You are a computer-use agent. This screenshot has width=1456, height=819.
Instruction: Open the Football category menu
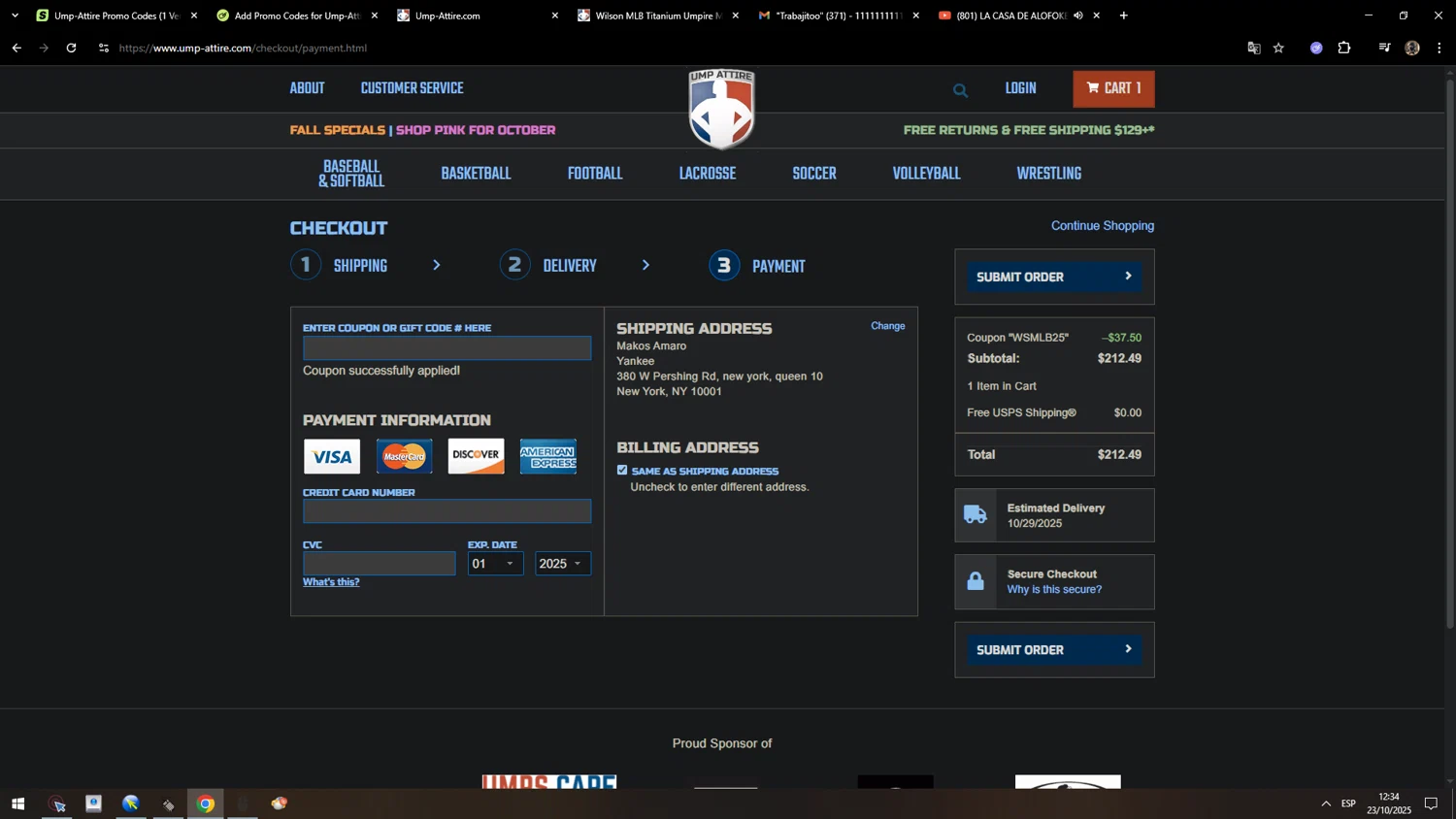(x=595, y=175)
